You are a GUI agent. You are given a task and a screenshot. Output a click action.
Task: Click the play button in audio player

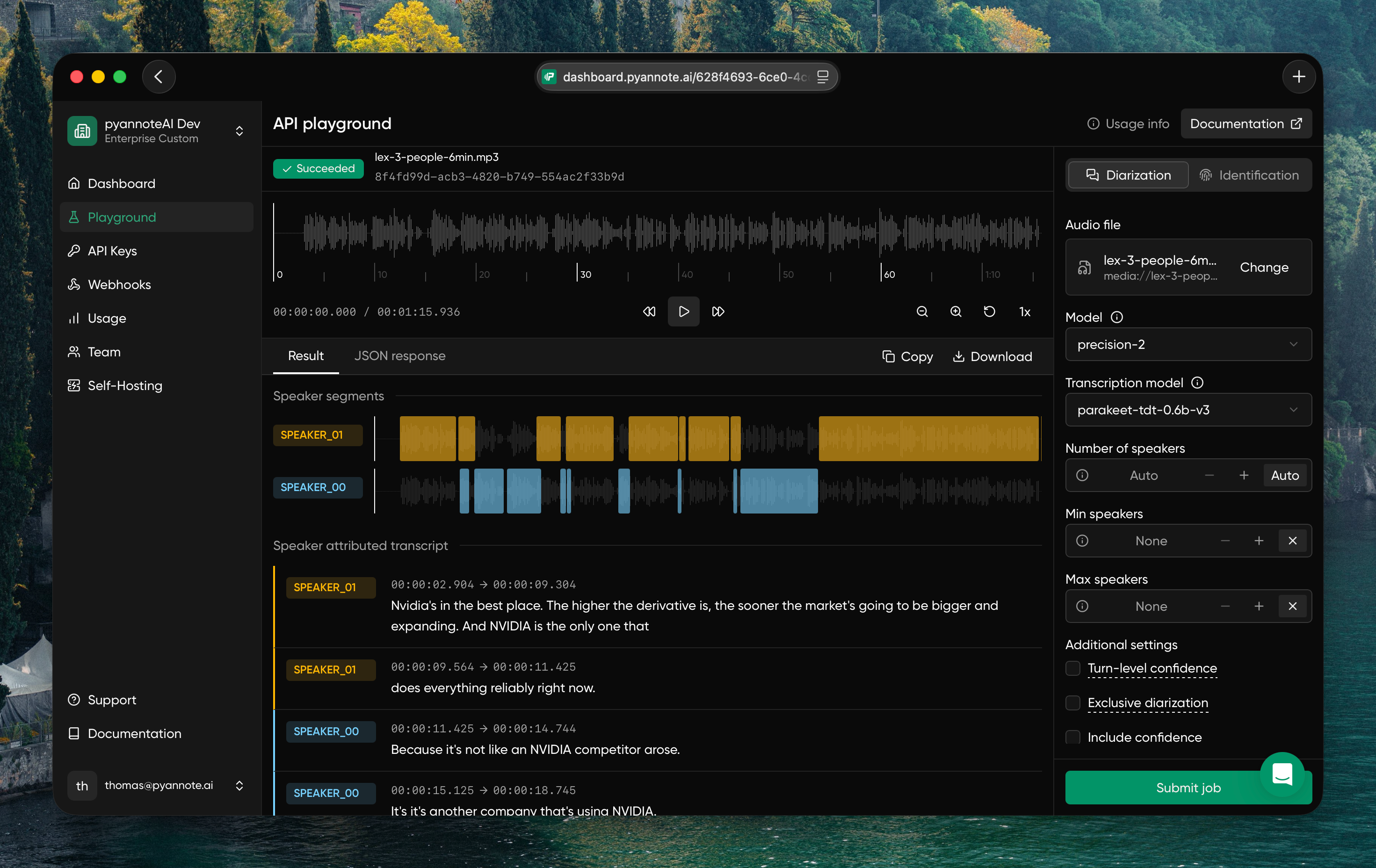[x=683, y=311]
